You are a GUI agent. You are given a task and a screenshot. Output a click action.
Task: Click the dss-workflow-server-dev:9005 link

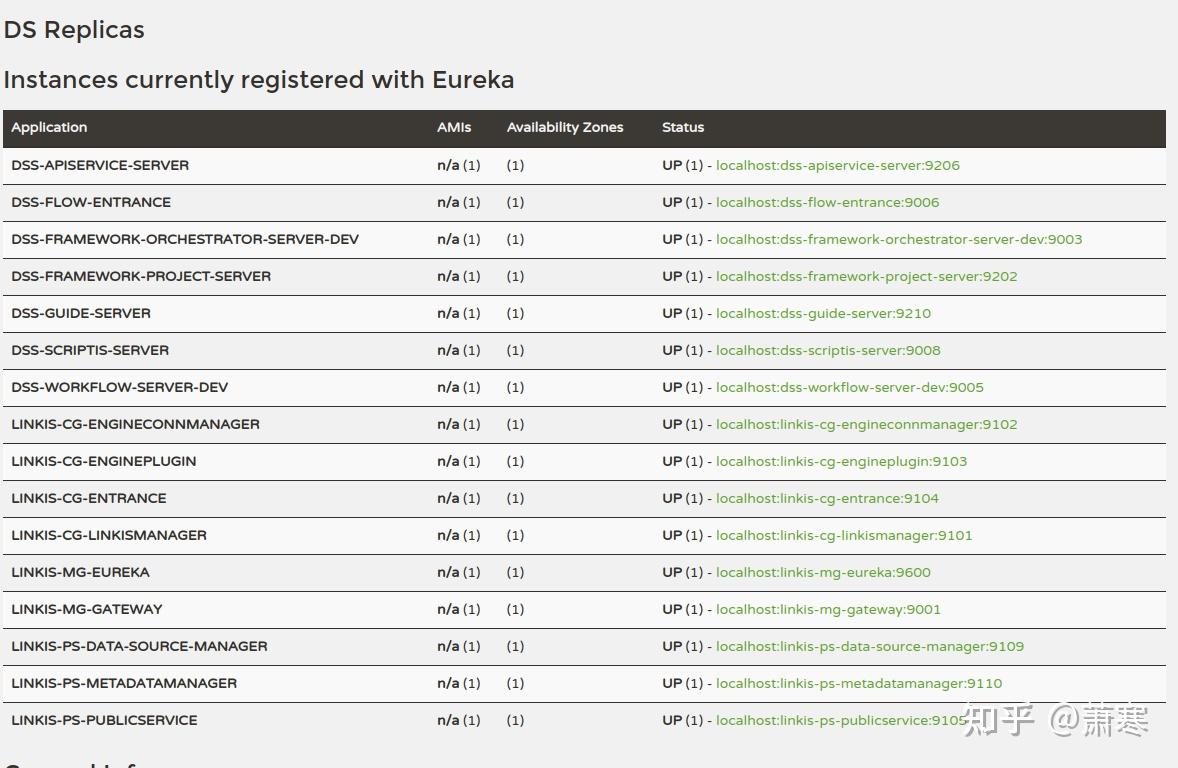[849, 387]
